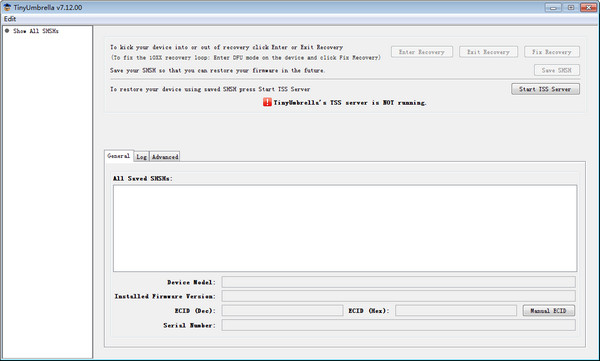Image resolution: width=600 pixels, height=361 pixels.
Task: Click the Start TSS Server button
Action: (x=545, y=89)
